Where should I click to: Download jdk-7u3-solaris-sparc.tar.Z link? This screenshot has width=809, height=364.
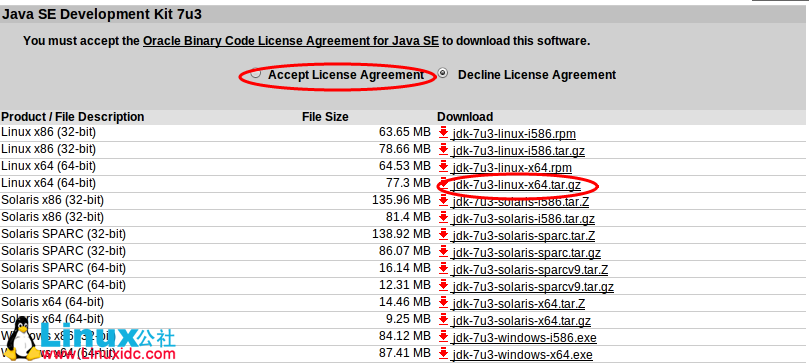pos(524,236)
